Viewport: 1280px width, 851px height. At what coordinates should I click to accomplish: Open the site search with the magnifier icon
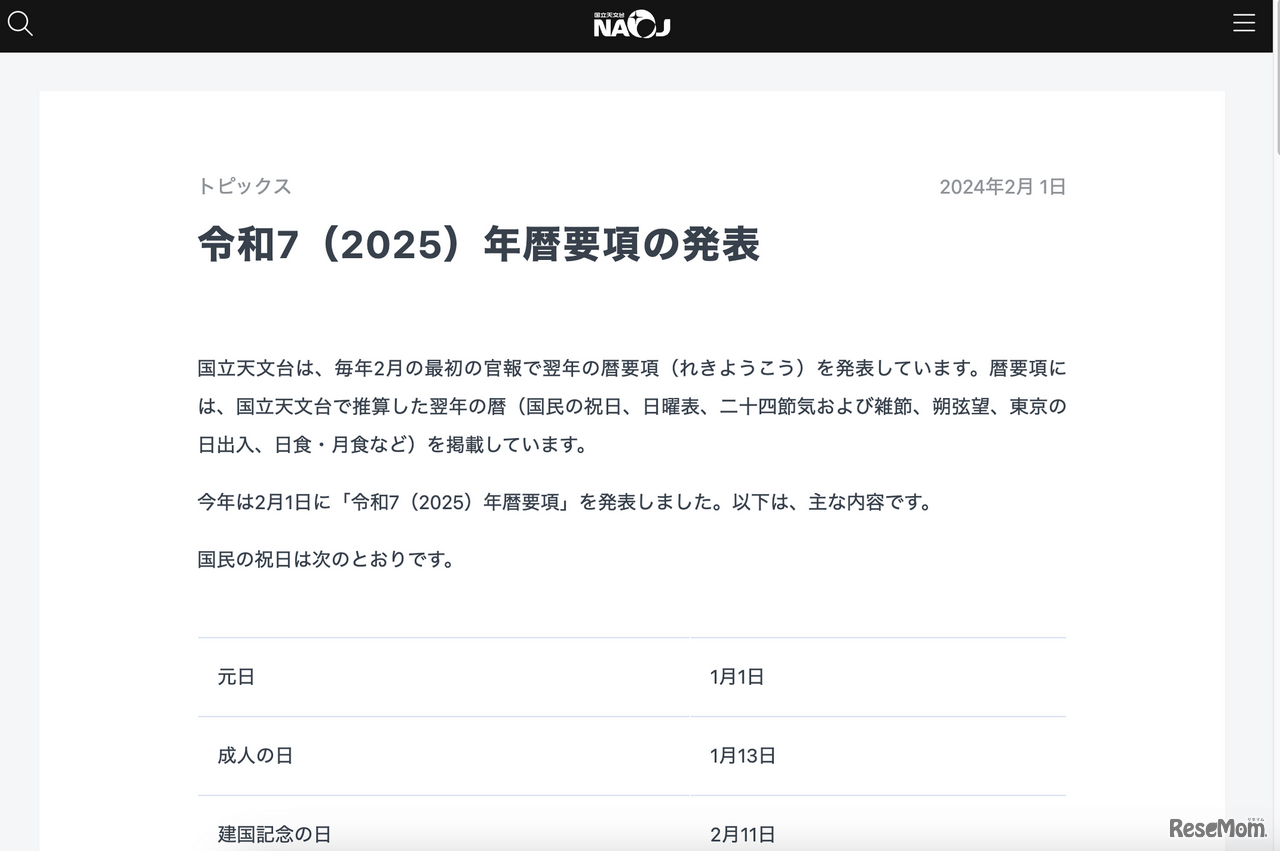pos(20,23)
